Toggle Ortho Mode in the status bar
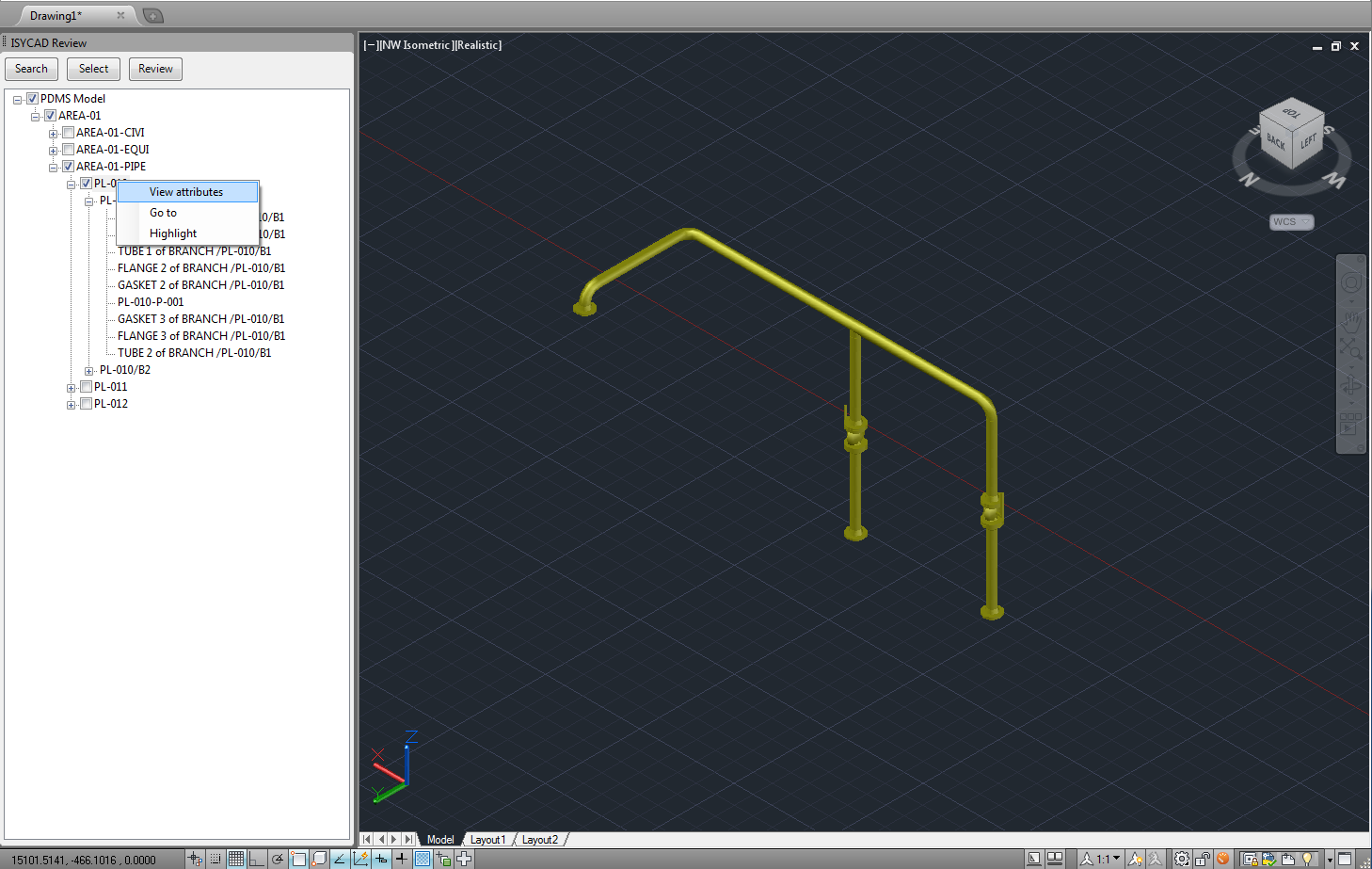The width and height of the screenshot is (1372, 869). point(257,859)
